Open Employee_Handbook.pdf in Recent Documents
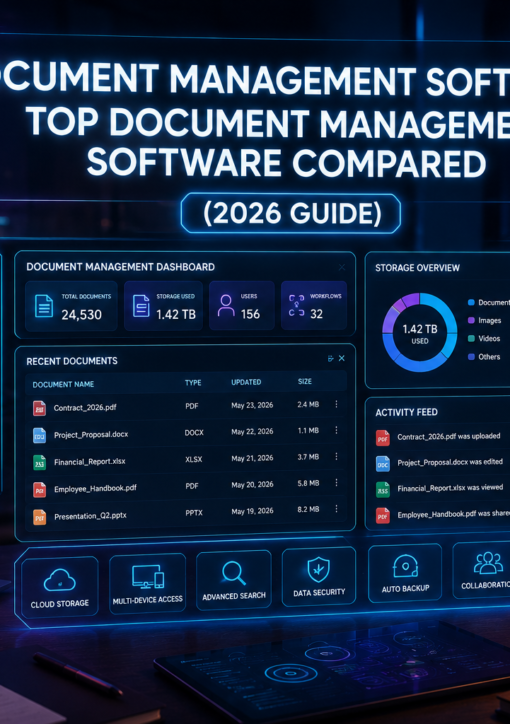The width and height of the screenshot is (510, 724). pos(95,489)
